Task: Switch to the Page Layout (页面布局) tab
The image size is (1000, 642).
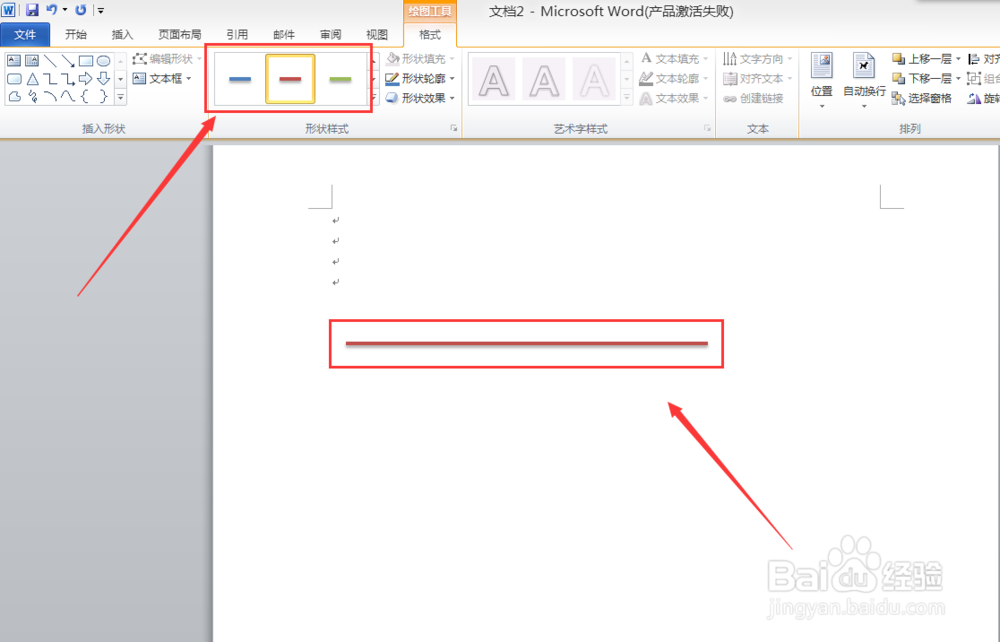Action: (180, 34)
